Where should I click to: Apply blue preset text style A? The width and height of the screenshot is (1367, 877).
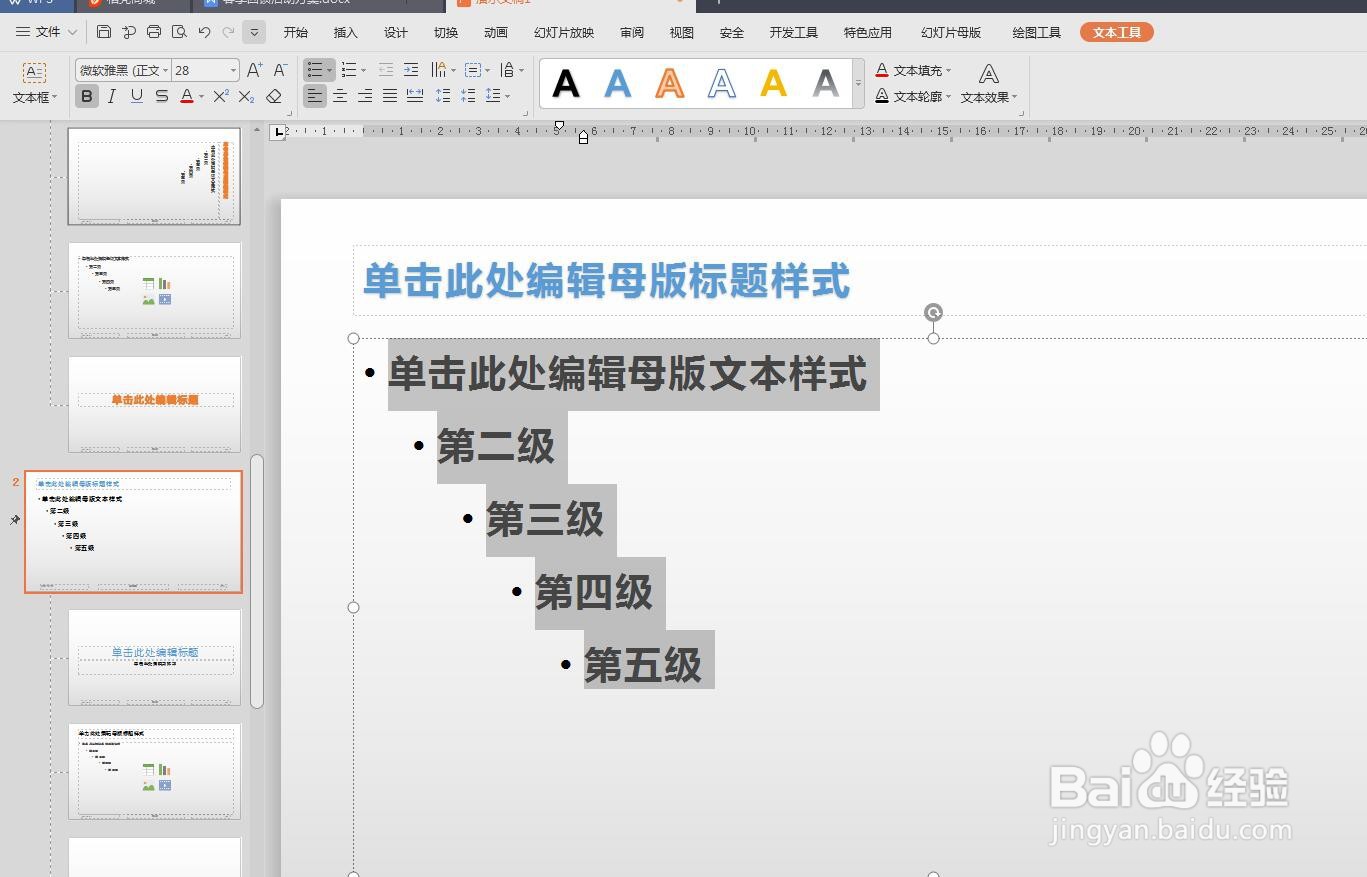(x=618, y=83)
